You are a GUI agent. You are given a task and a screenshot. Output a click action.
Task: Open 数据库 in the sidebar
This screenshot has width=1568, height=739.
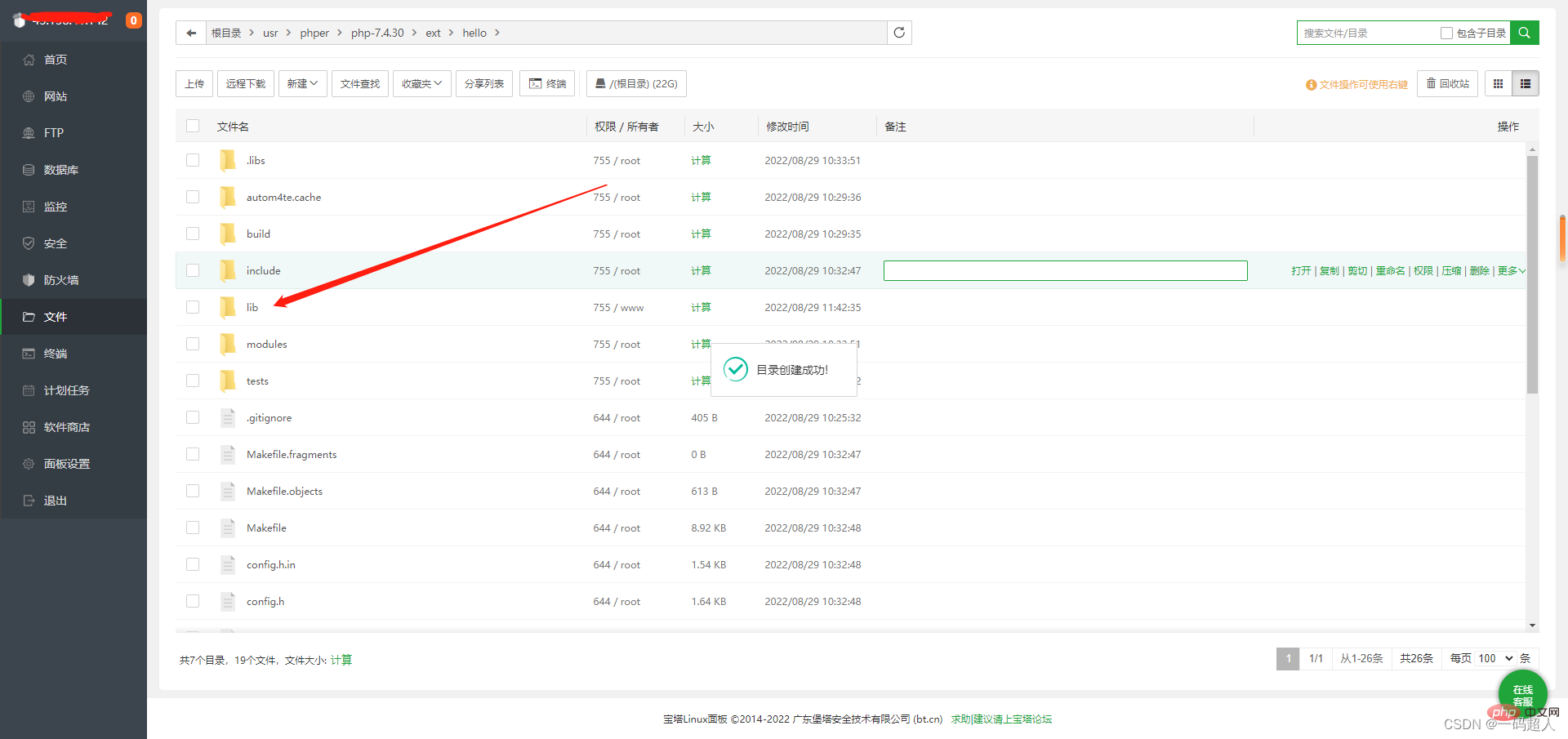click(73, 170)
